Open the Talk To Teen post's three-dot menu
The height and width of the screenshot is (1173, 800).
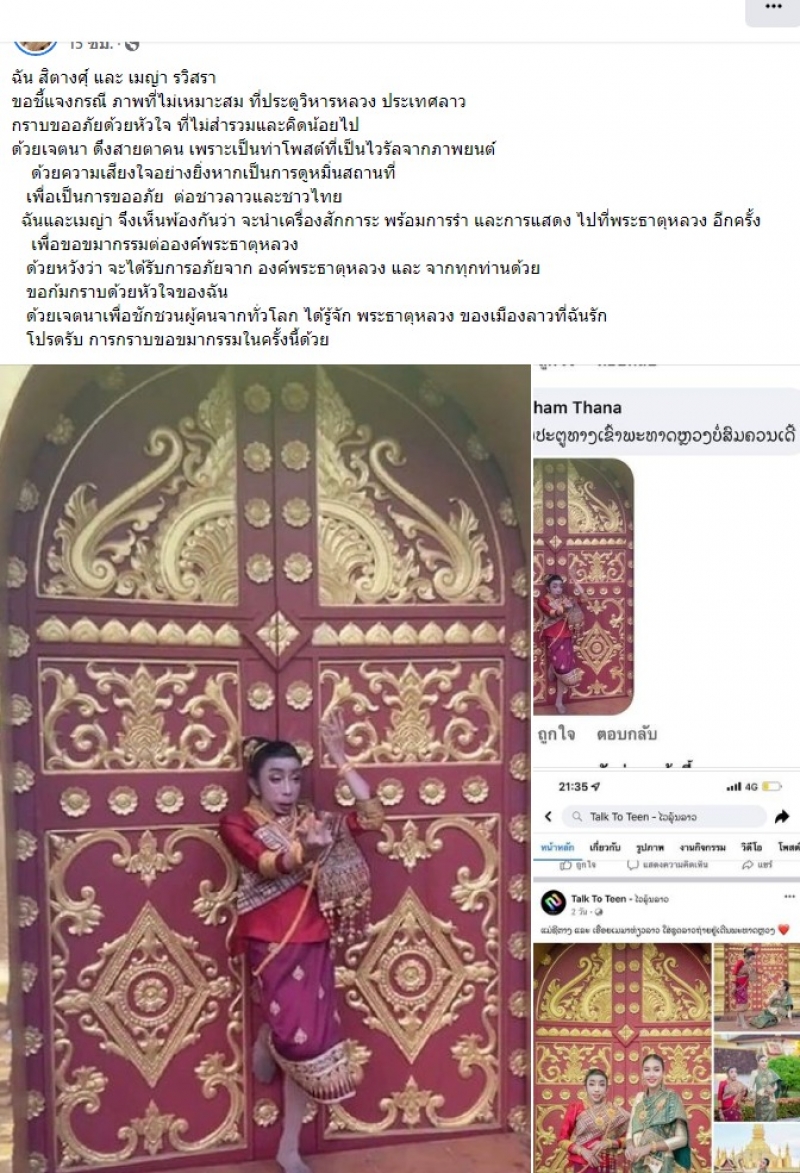[790, 896]
